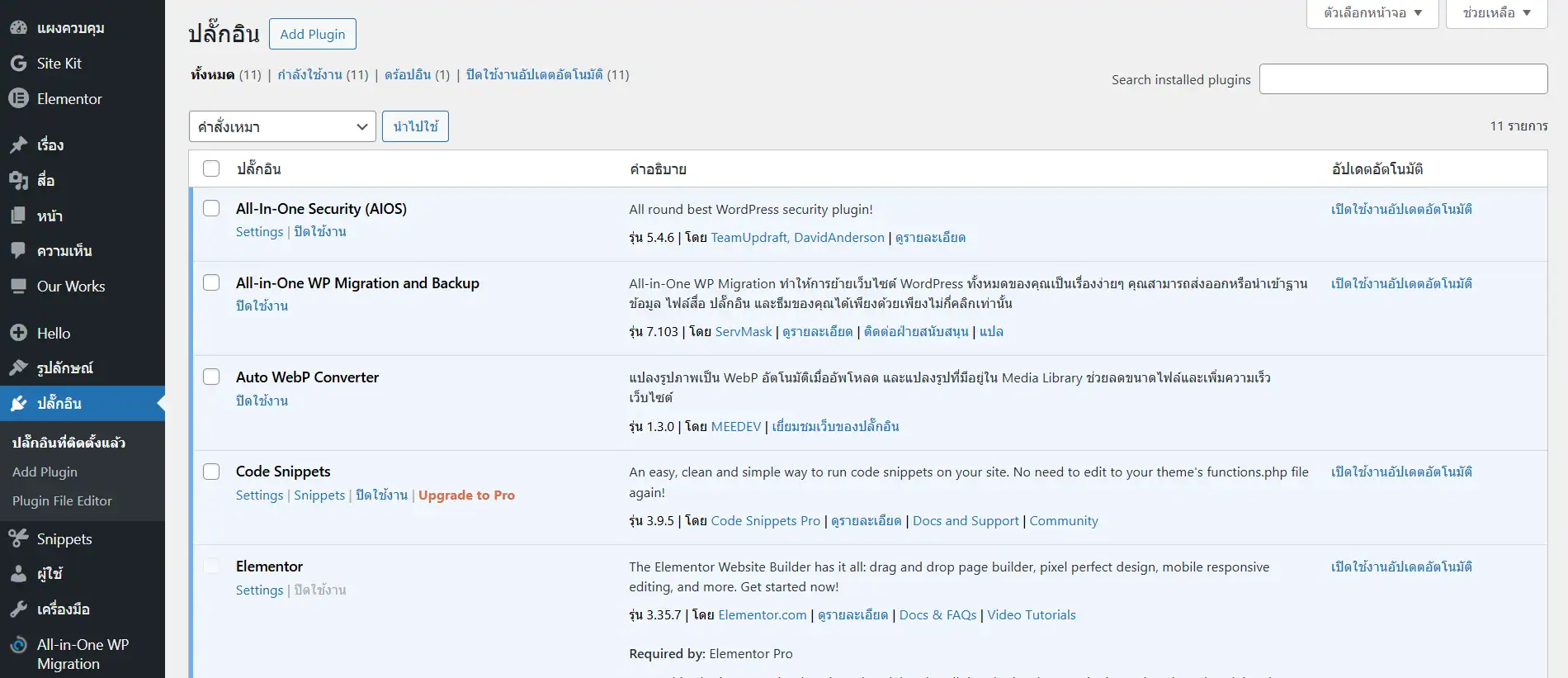
Task: Click the Site Kit Google icon
Action: tap(18, 63)
